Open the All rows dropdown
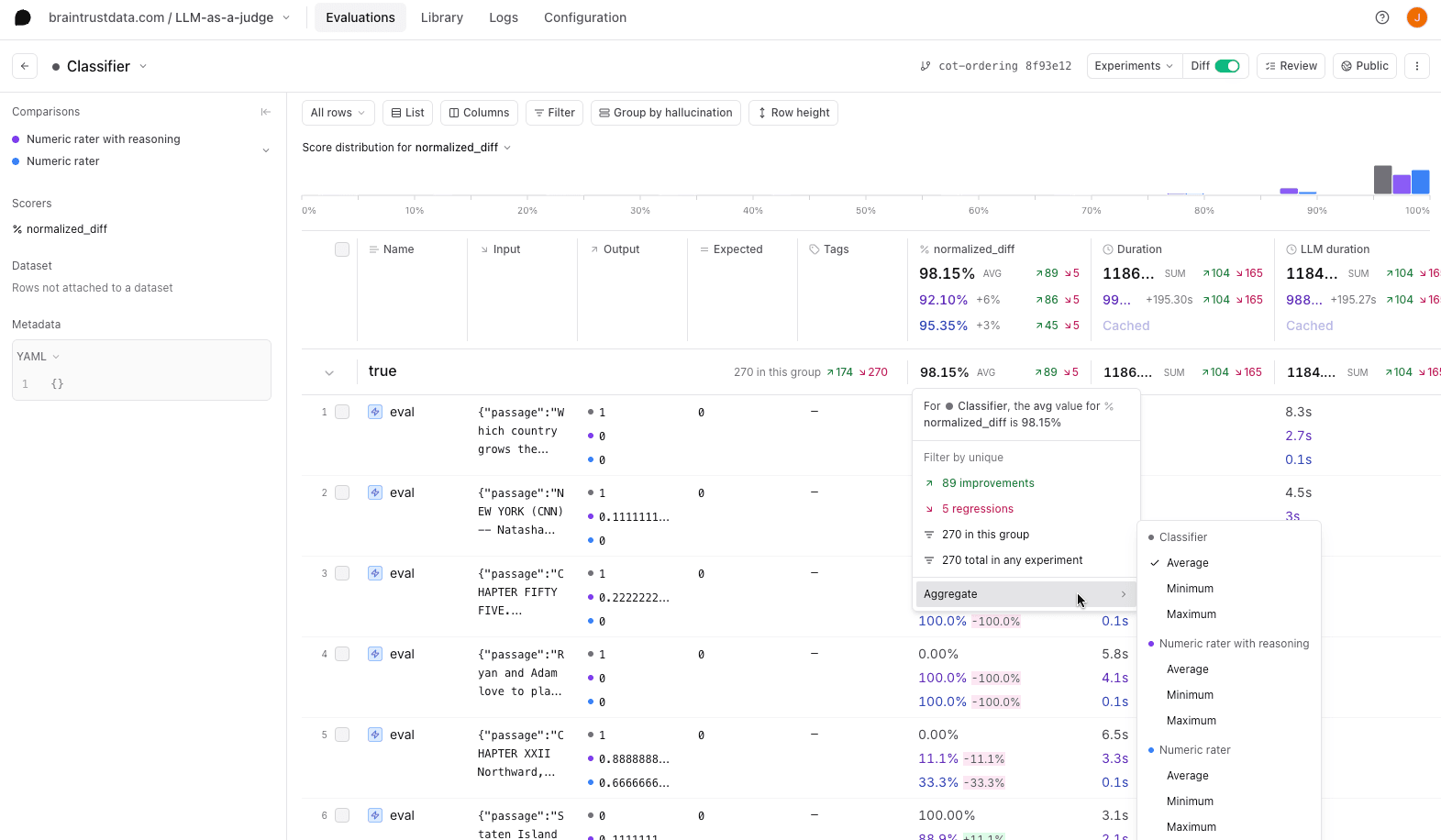1441x840 pixels. tap(338, 113)
